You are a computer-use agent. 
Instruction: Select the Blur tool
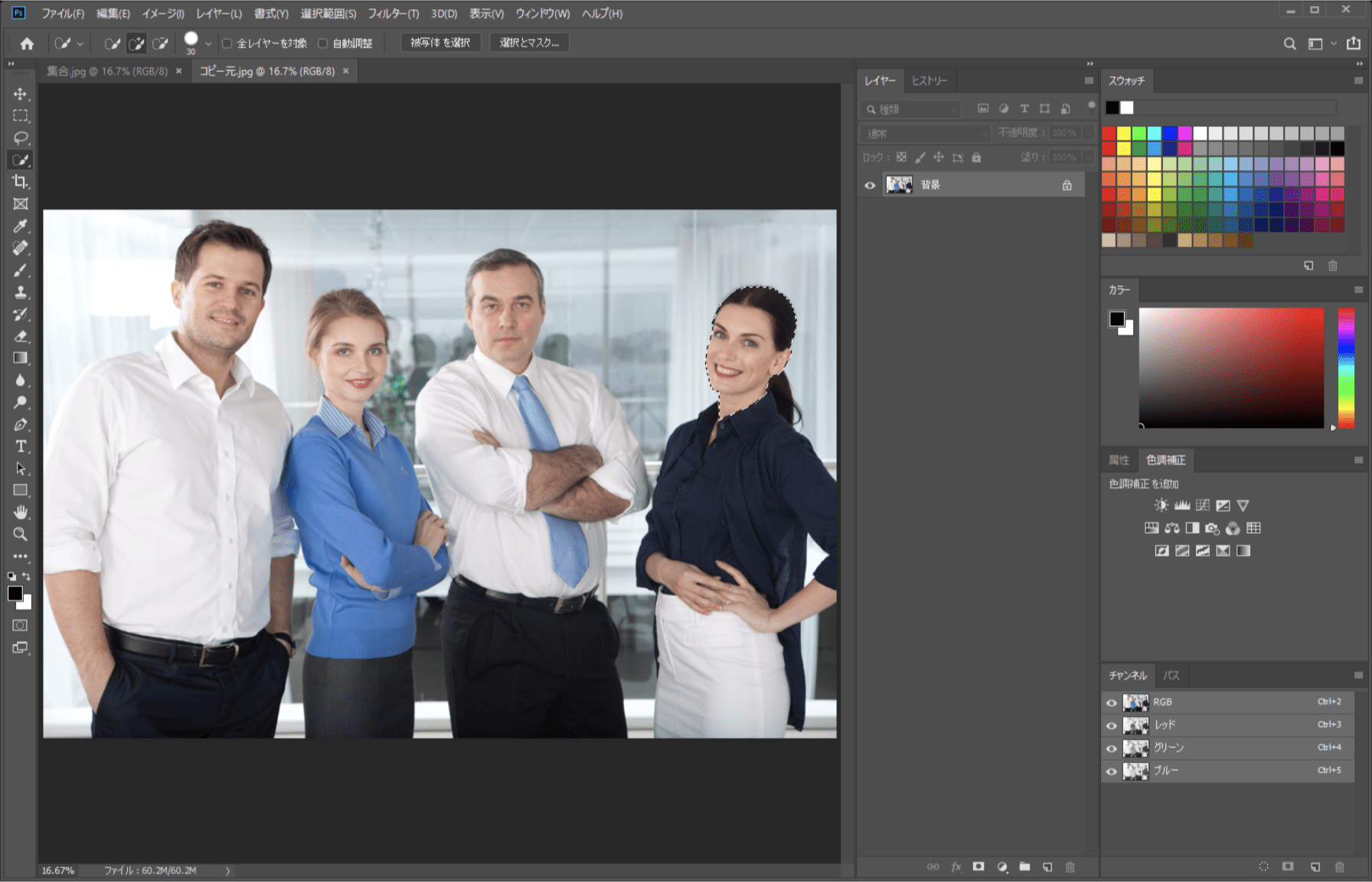[x=21, y=381]
